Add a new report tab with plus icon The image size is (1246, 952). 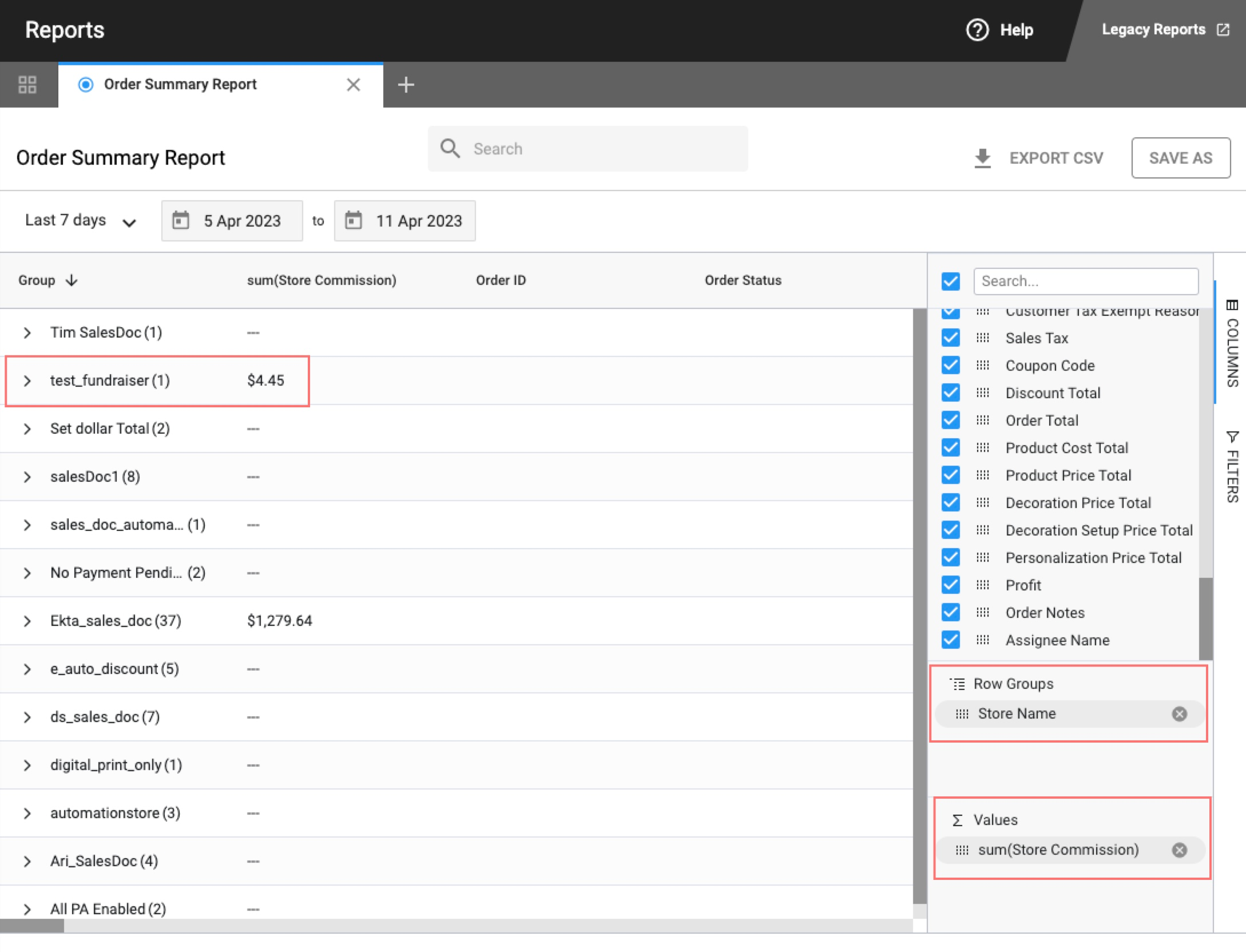406,85
